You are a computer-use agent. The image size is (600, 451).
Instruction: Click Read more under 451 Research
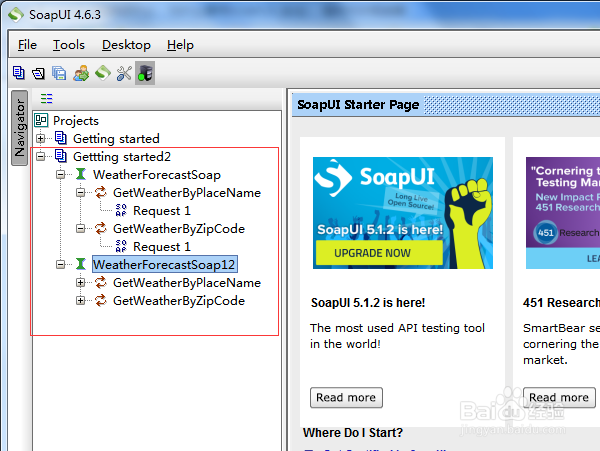pyautogui.click(x=559, y=397)
